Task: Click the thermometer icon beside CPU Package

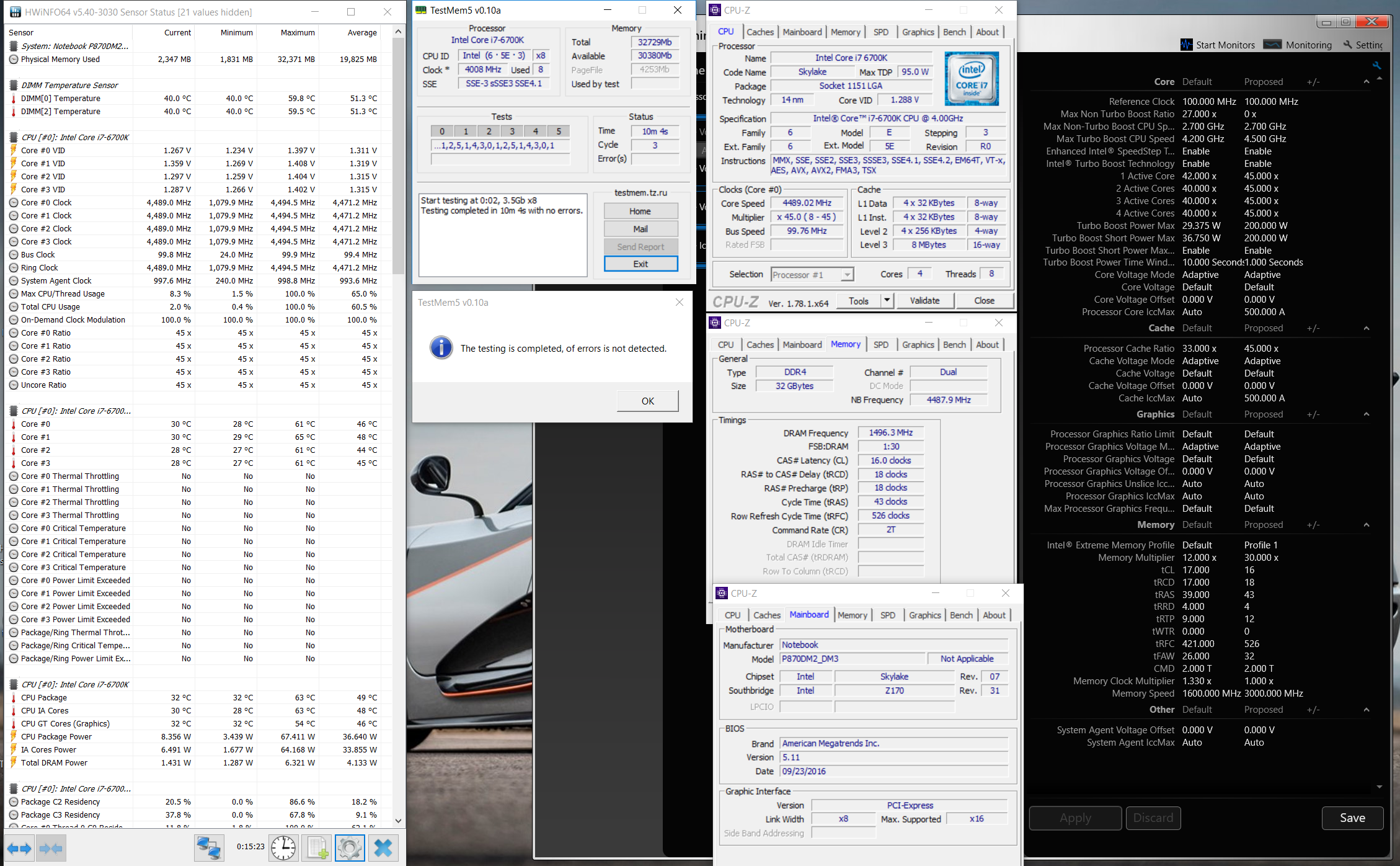Action: pos(14,697)
